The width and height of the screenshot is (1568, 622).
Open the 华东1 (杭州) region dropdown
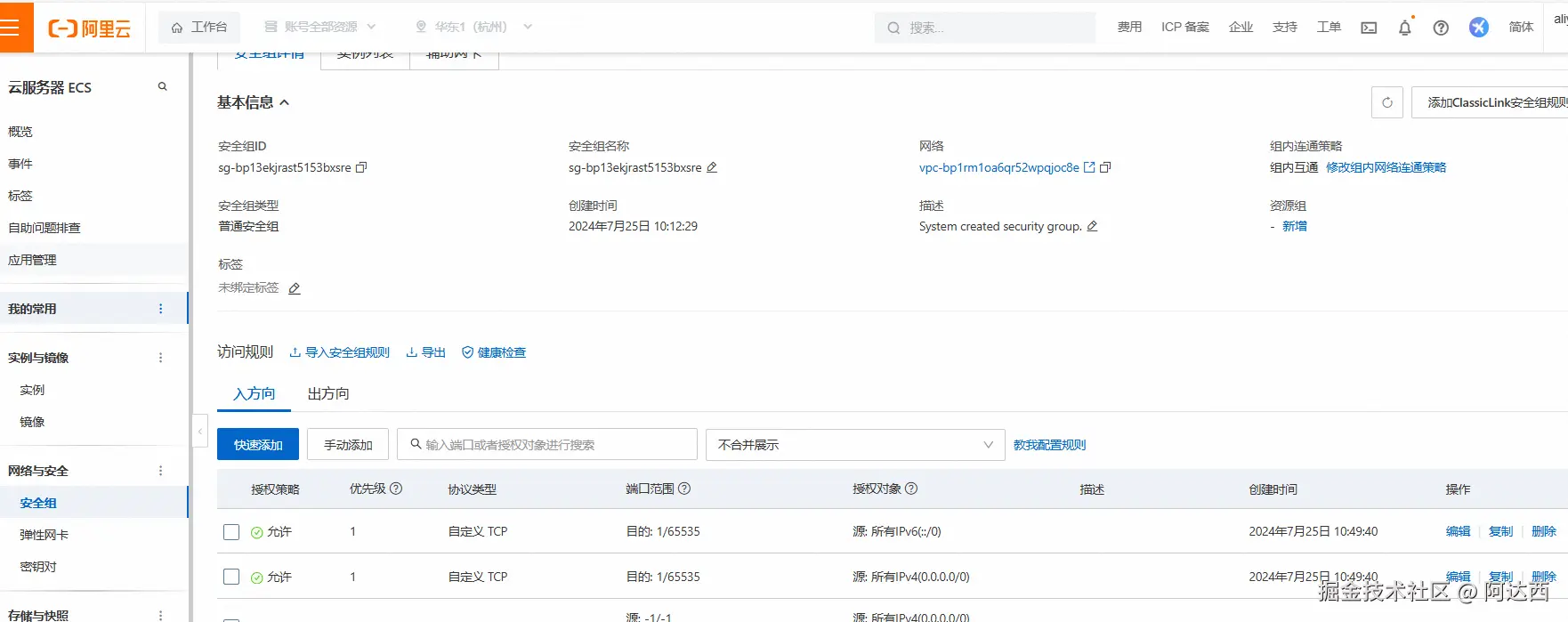[x=473, y=27]
